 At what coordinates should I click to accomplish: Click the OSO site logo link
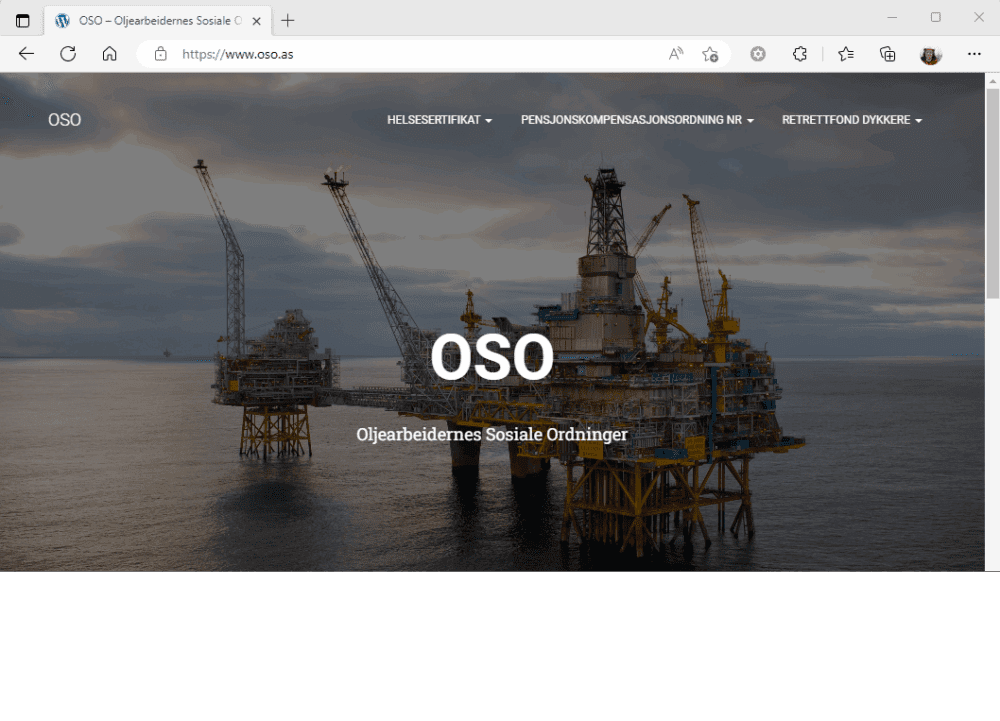pos(65,120)
